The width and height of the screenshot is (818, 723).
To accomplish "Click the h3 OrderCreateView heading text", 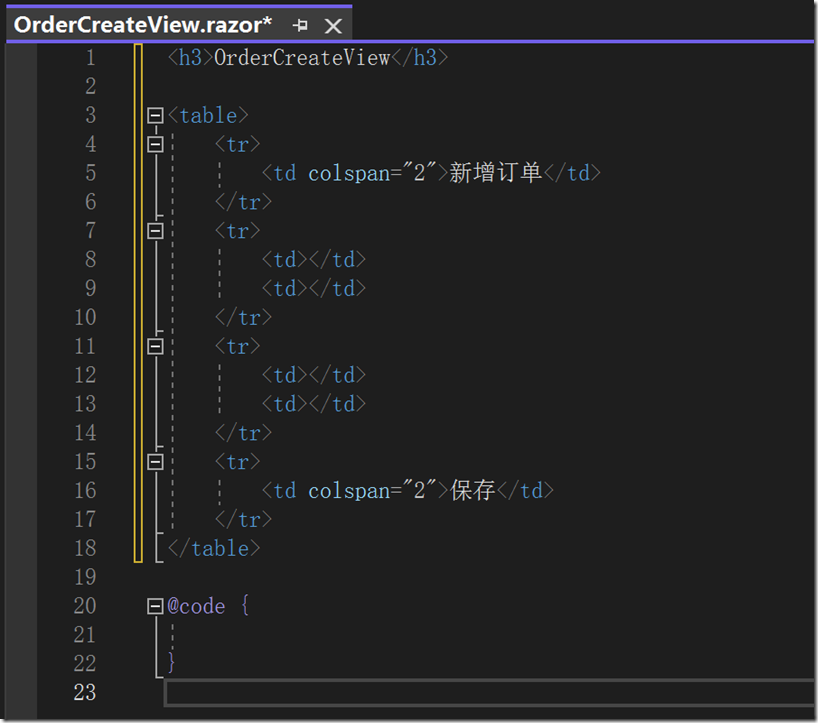I will coord(302,58).
